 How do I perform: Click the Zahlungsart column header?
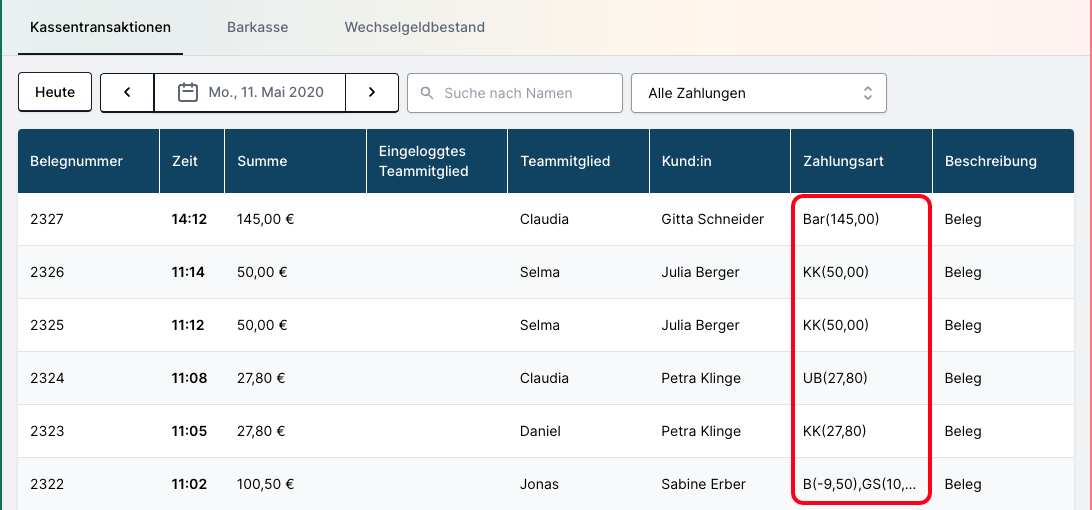tap(843, 161)
